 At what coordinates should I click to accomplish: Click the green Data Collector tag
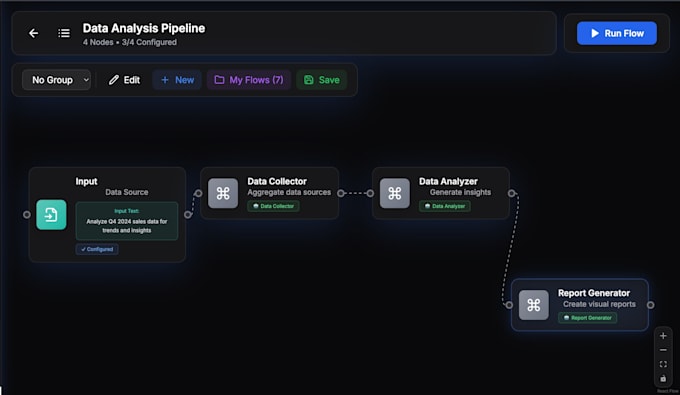point(273,206)
